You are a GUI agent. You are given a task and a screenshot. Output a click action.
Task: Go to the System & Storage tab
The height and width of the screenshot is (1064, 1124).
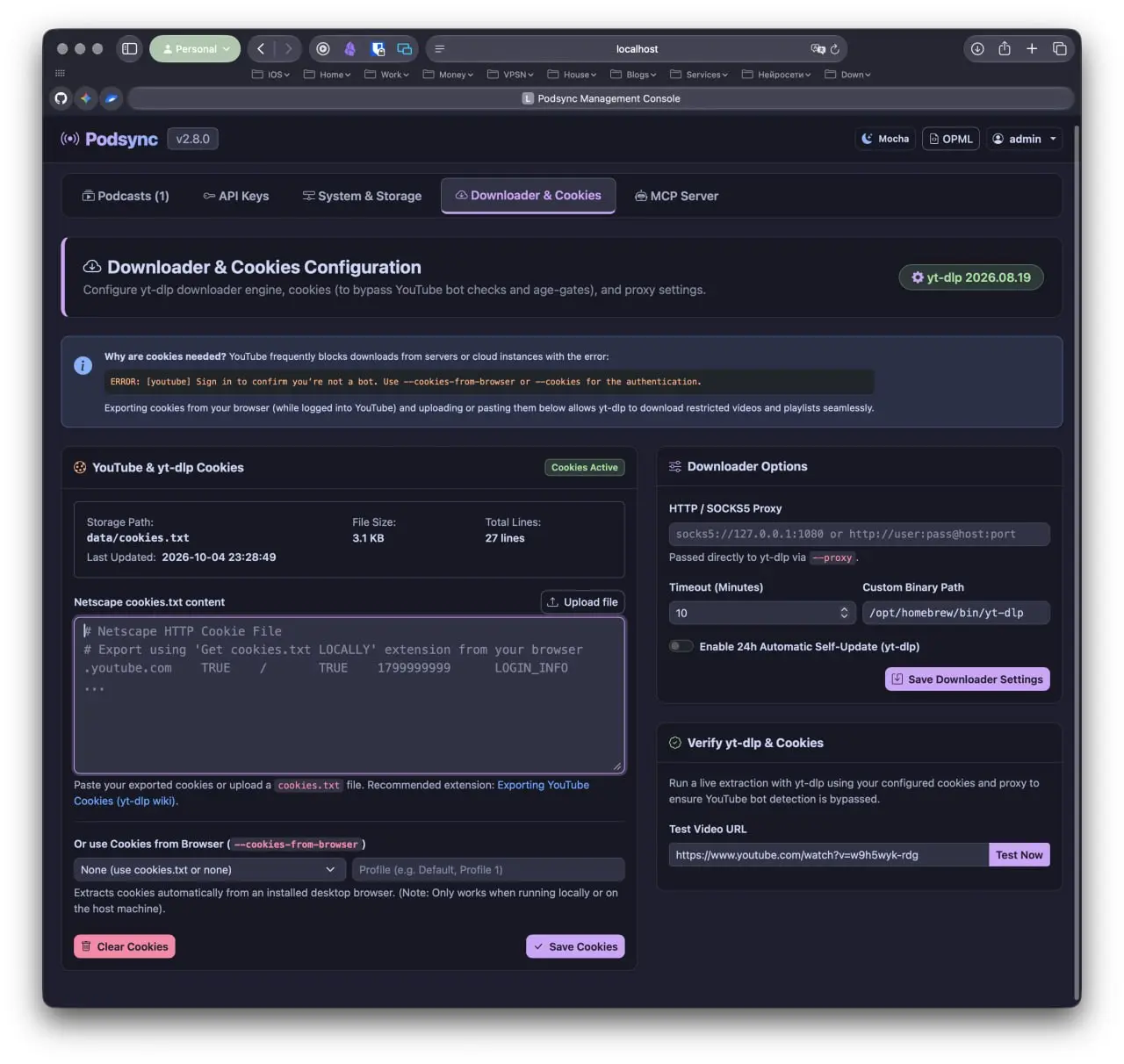click(362, 196)
